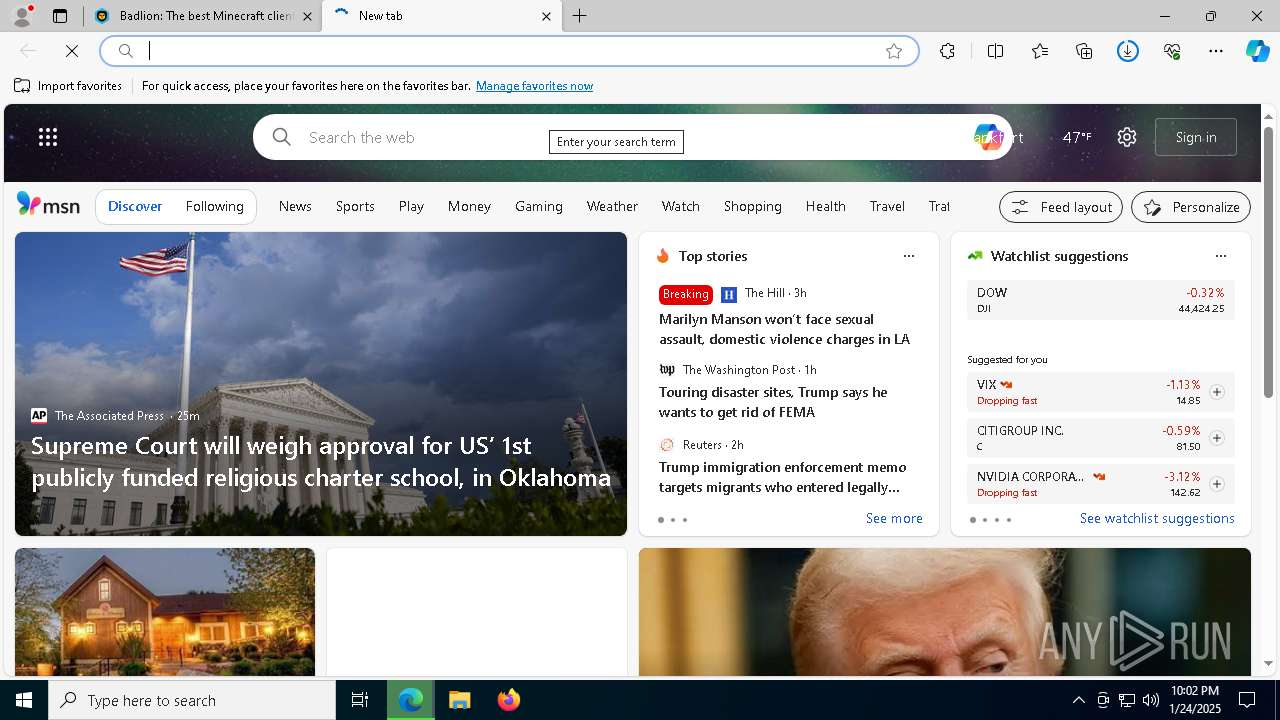The width and height of the screenshot is (1280, 720).
Task: Show hidden system tray icons
Action: 1078,700
